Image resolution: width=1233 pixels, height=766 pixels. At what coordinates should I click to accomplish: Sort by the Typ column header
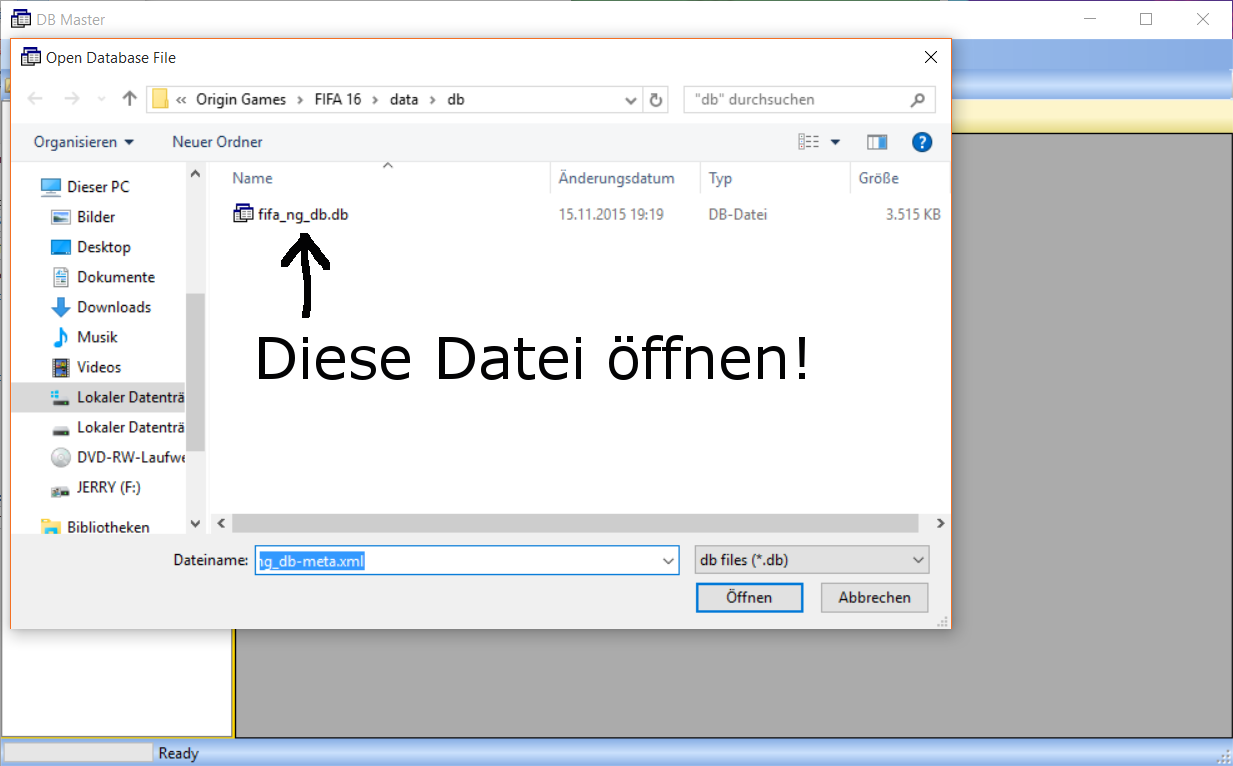click(x=720, y=178)
